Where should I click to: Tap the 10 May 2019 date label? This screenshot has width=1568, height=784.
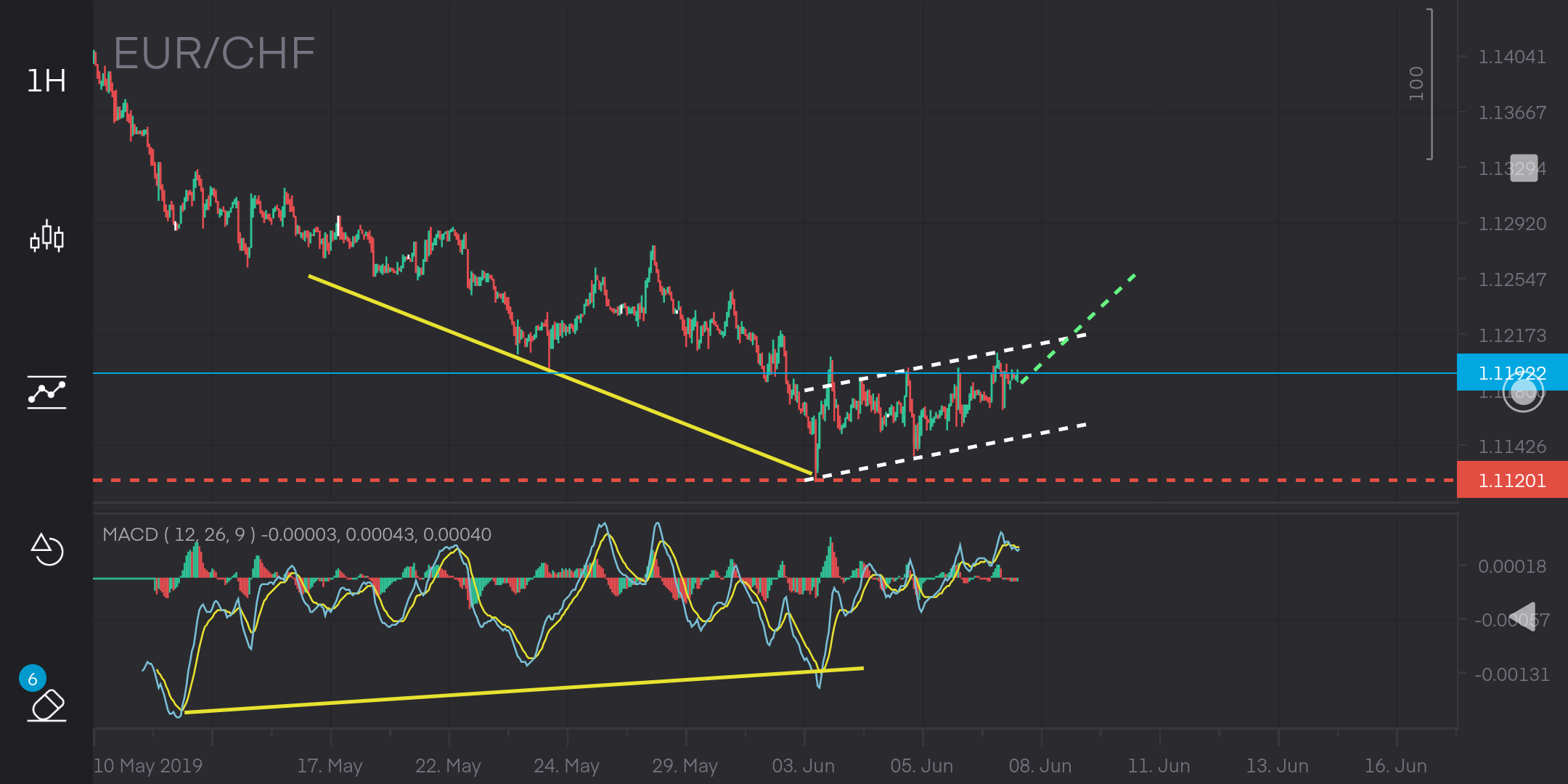click(x=148, y=766)
